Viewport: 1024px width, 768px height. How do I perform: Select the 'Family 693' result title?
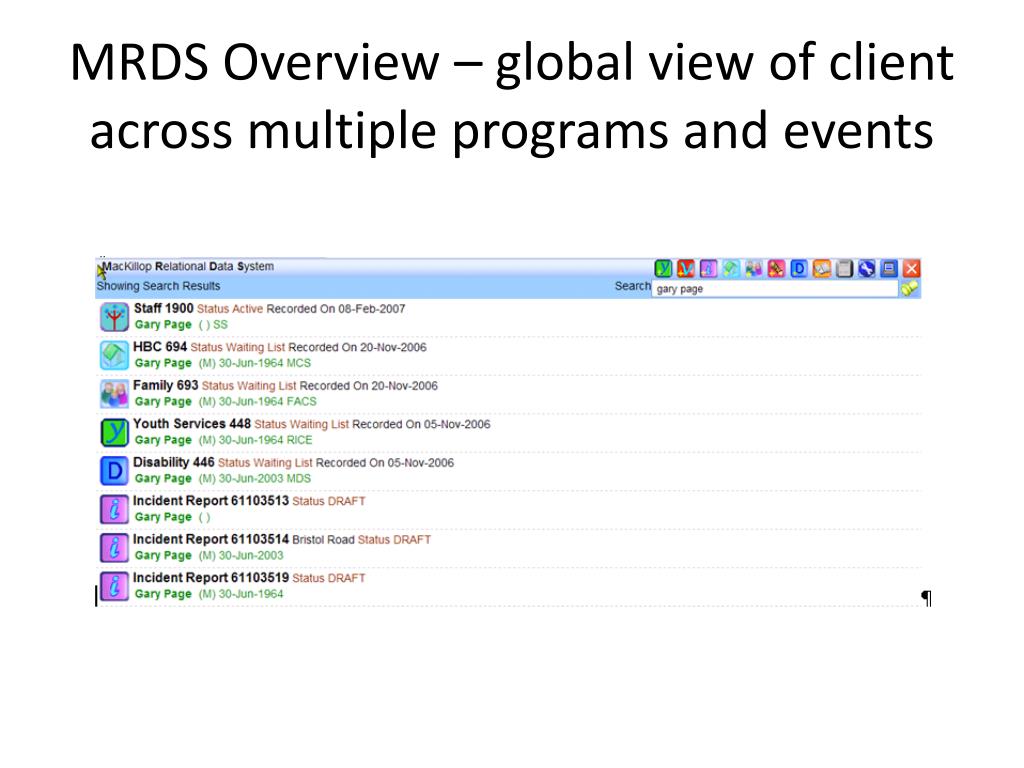(x=165, y=385)
